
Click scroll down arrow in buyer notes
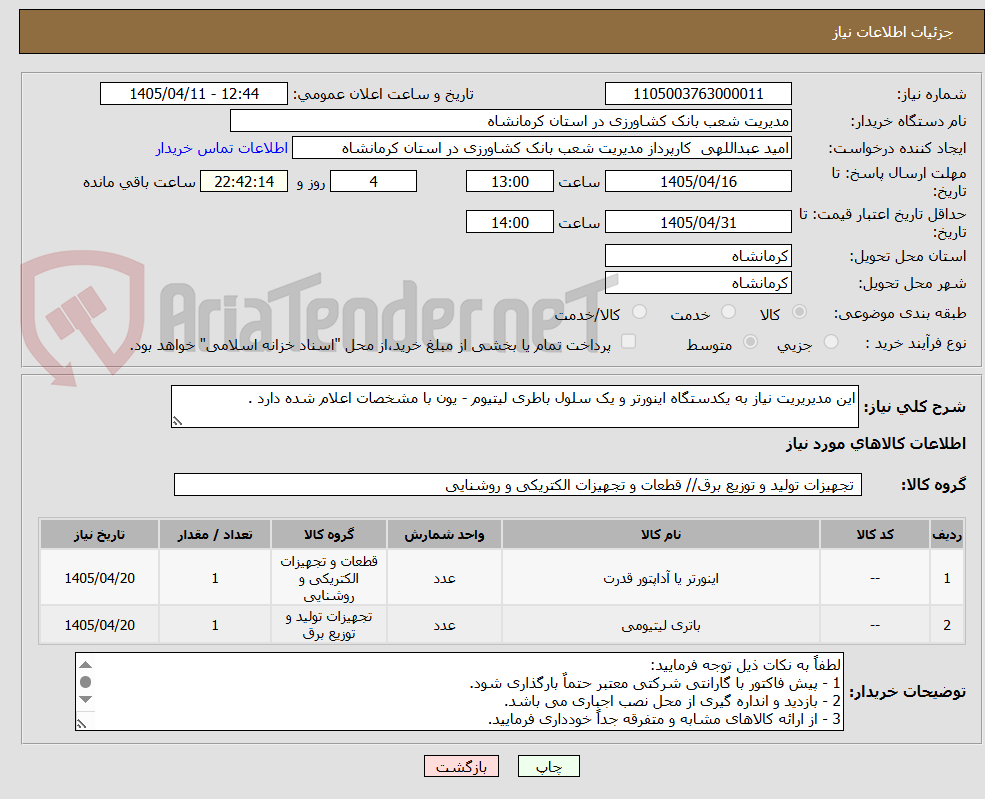tap(86, 699)
